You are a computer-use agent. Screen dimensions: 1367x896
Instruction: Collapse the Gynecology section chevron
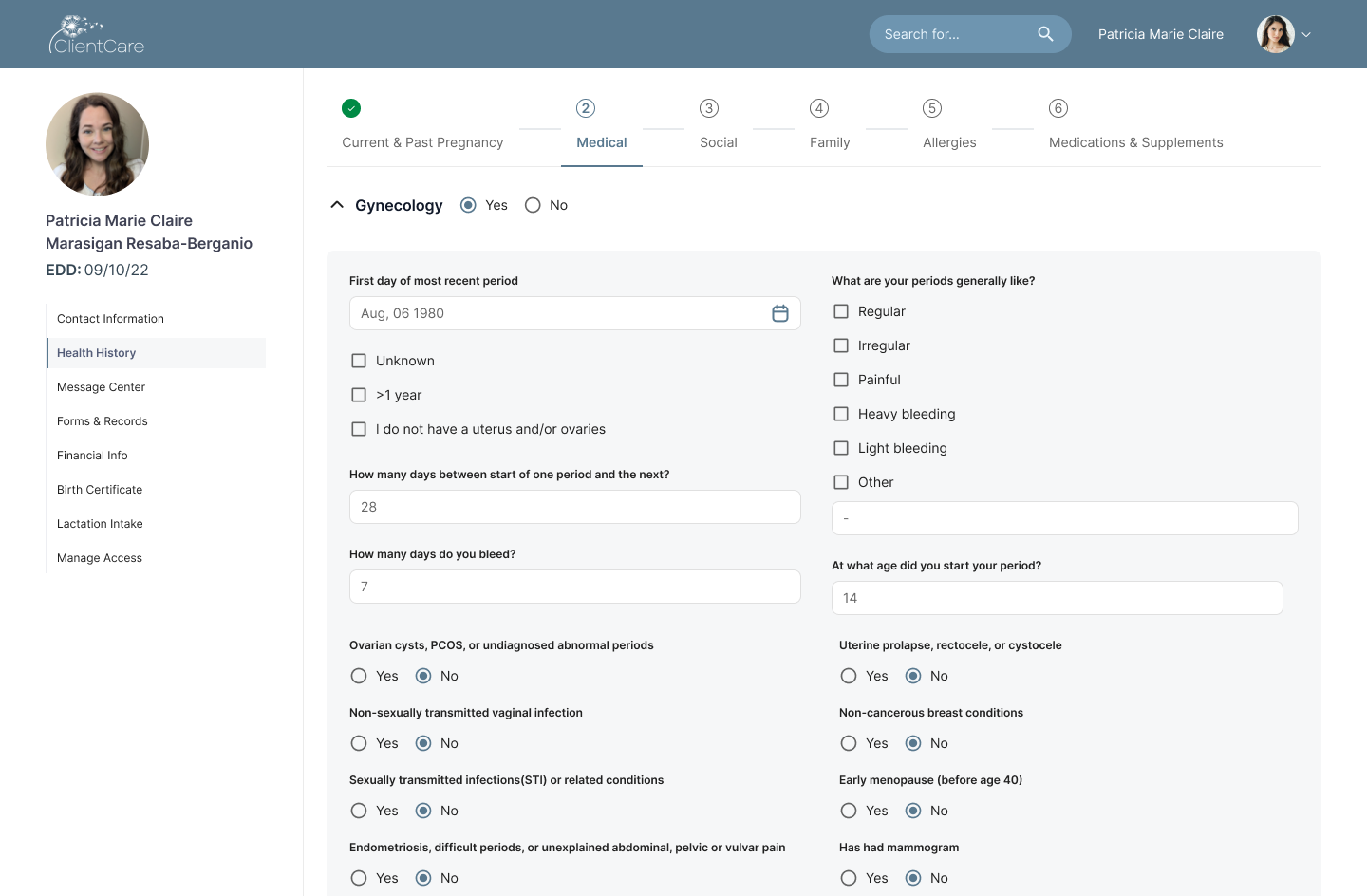pyautogui.click(x=337, y=205)
